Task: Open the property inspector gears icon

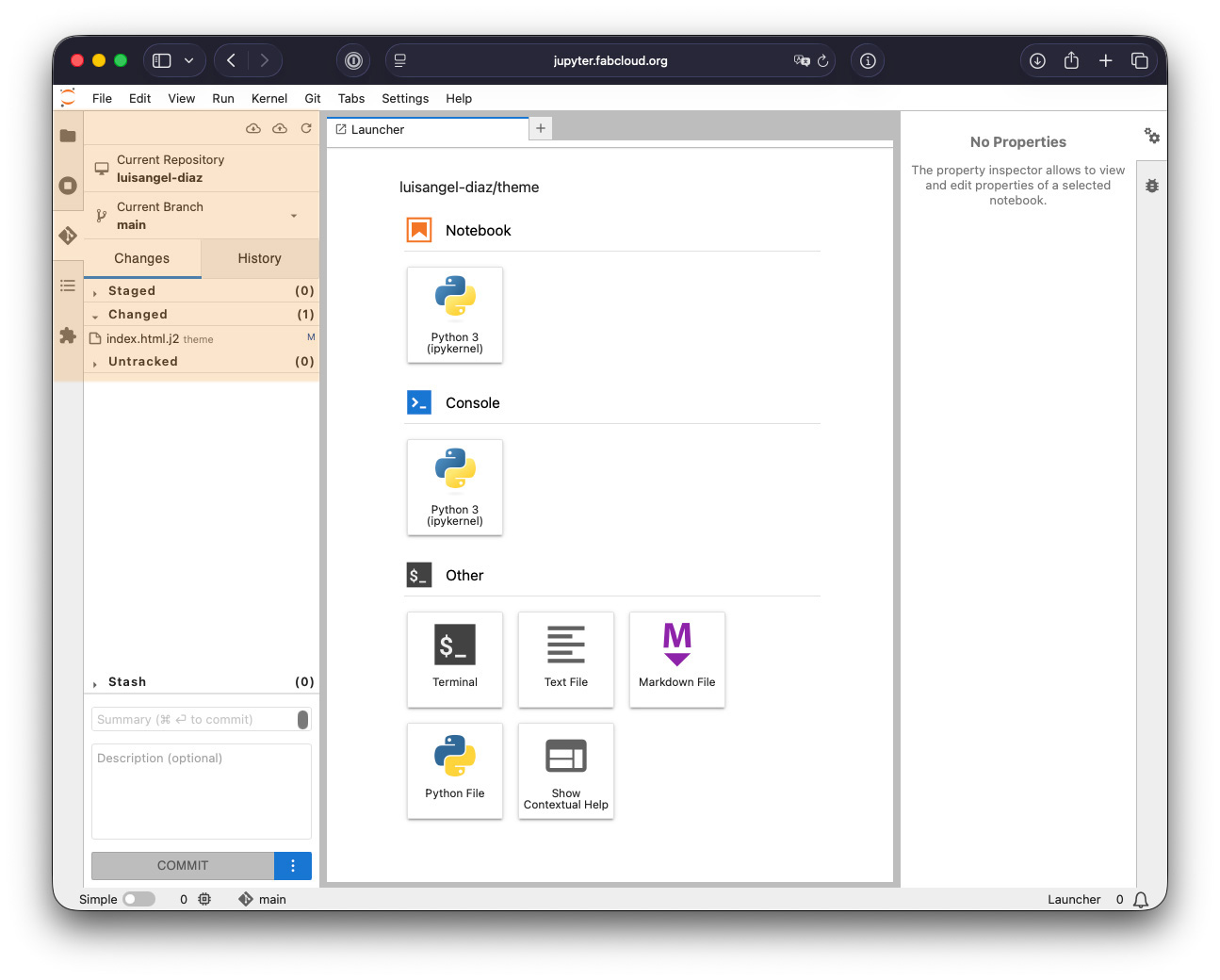Action: tap(1152, 137)
